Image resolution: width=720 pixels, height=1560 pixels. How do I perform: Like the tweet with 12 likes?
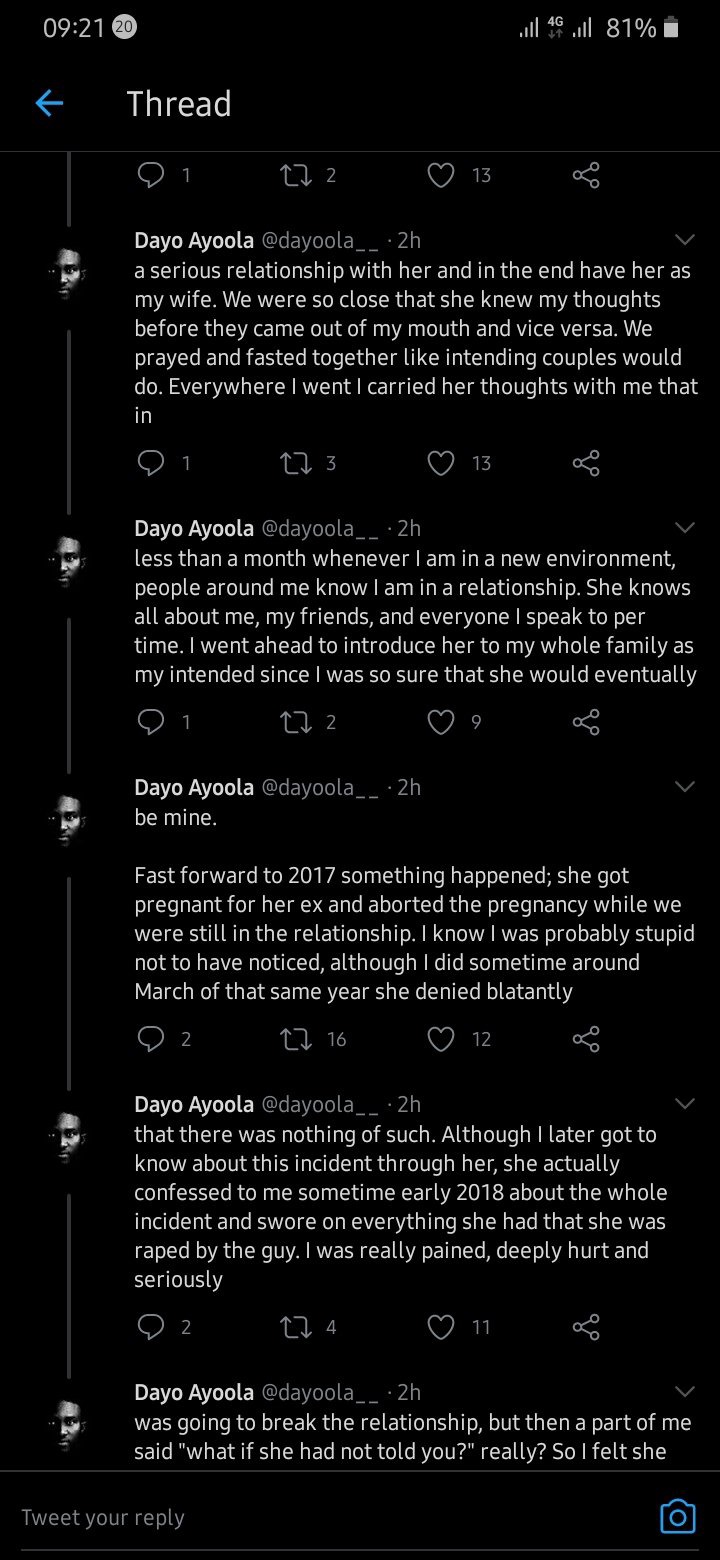tap(441, 1039)
